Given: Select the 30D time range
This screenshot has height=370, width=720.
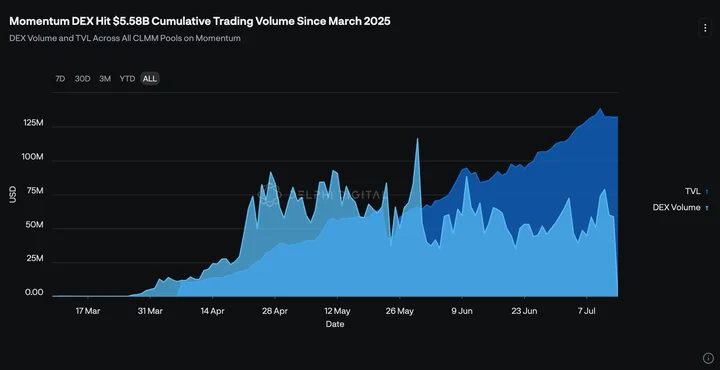Looking at the screenshot, I should tap(83, 78).
